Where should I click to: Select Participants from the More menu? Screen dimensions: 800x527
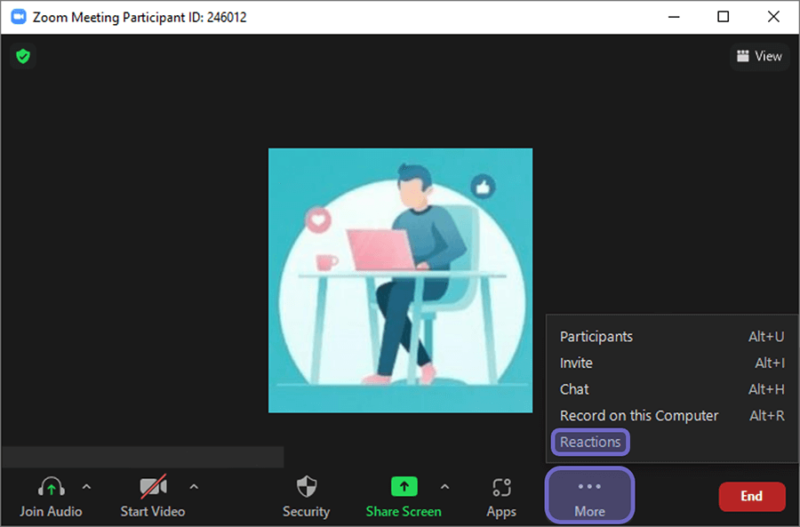(x=672, y=337)
